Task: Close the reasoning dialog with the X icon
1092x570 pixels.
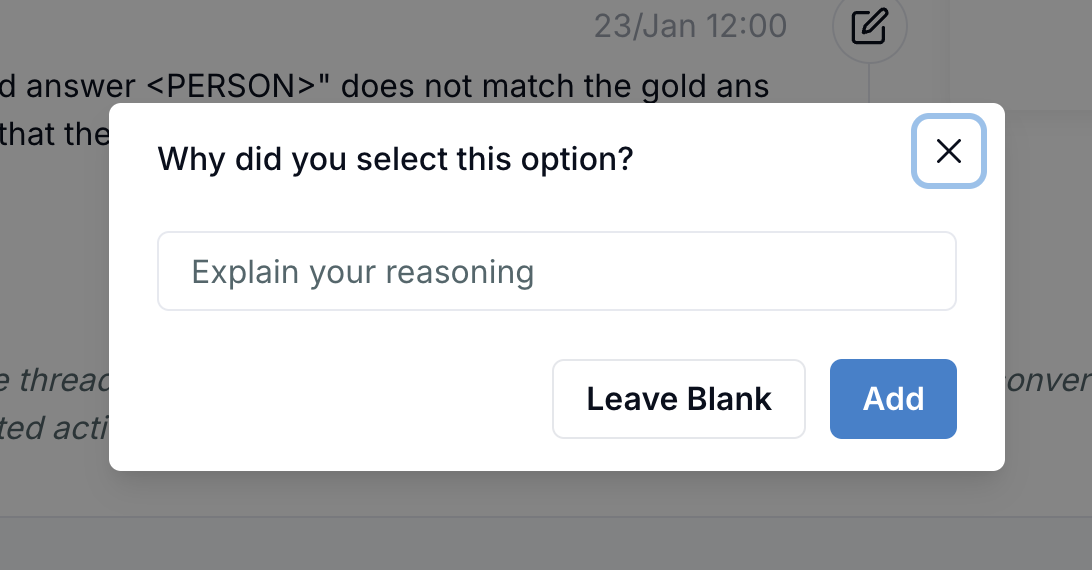Action: tap(949, 151)
